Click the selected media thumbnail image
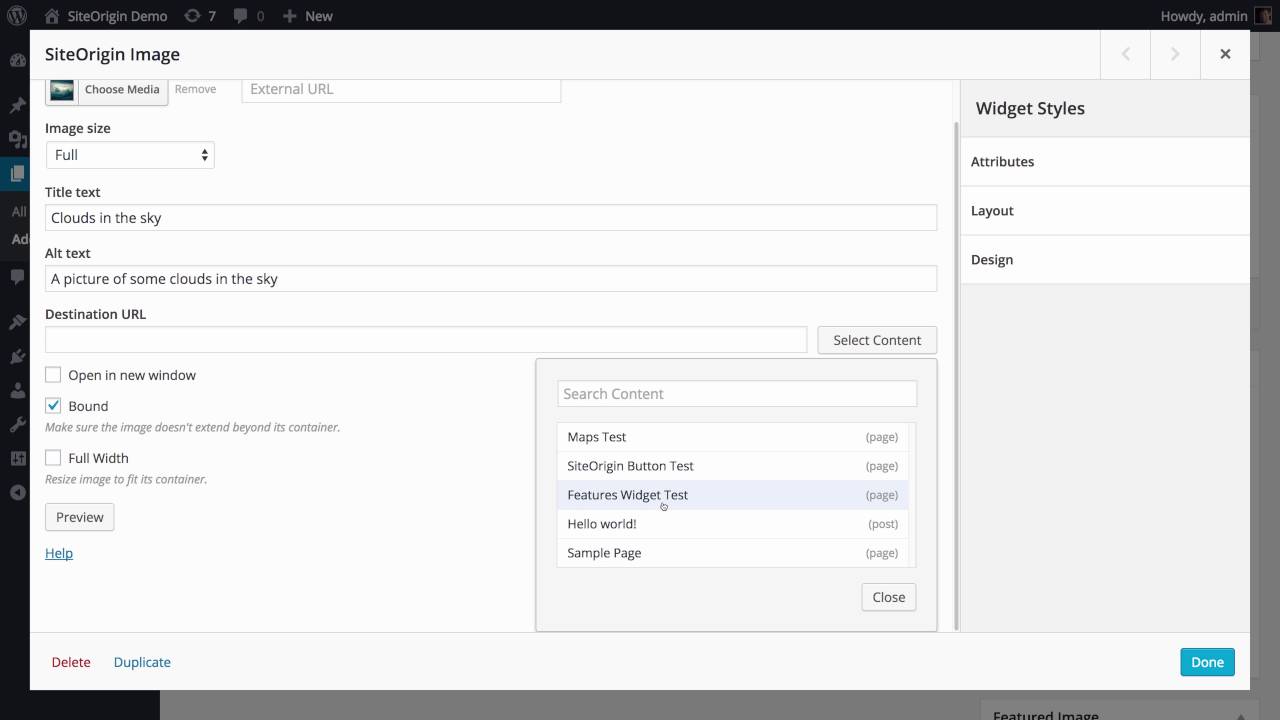 (x=62, y=90)
